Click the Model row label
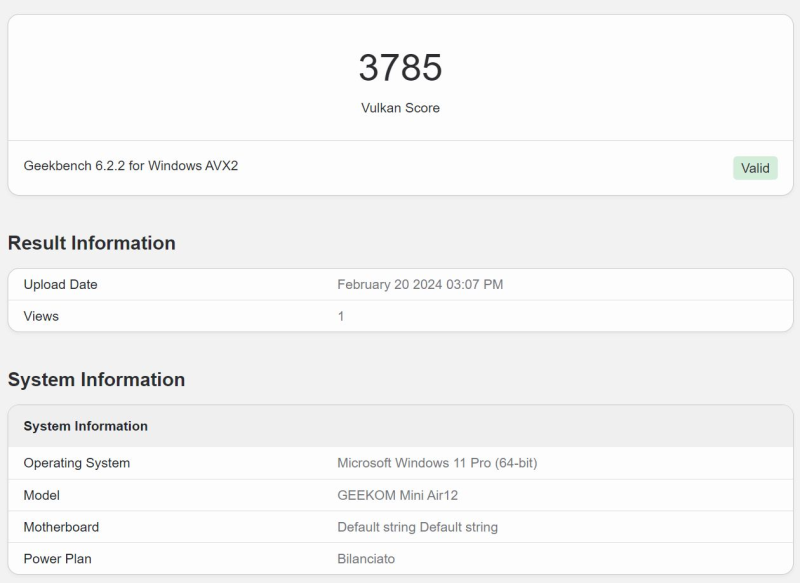 coord(42,495)
